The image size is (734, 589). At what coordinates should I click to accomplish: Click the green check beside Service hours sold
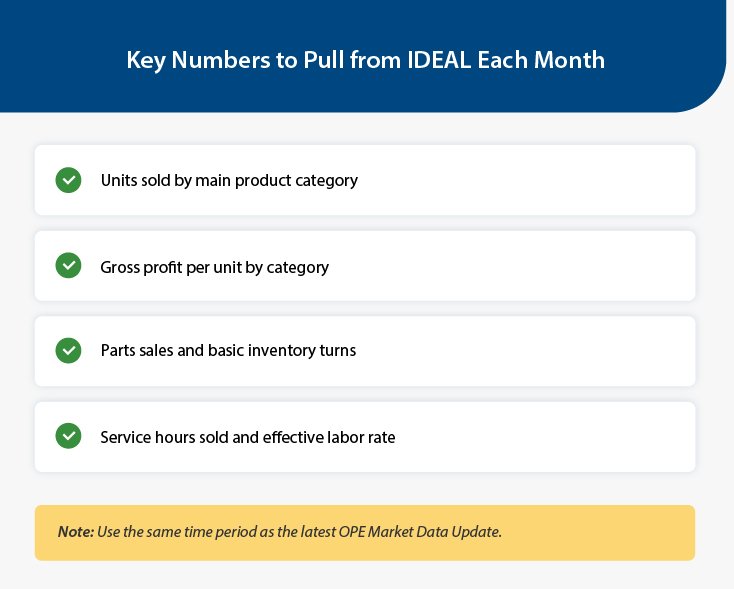click(68, 436)
